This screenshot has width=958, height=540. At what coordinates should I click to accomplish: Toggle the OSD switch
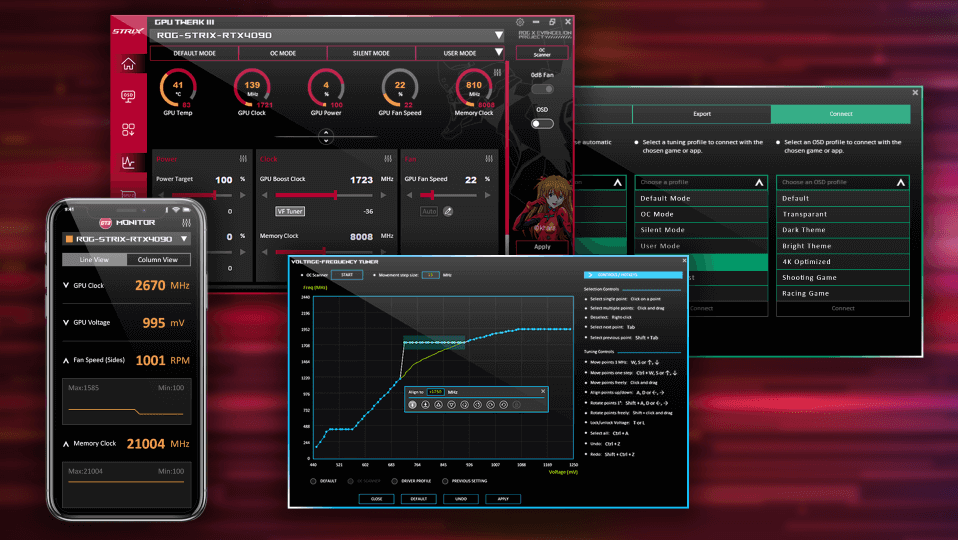point(542,123)
